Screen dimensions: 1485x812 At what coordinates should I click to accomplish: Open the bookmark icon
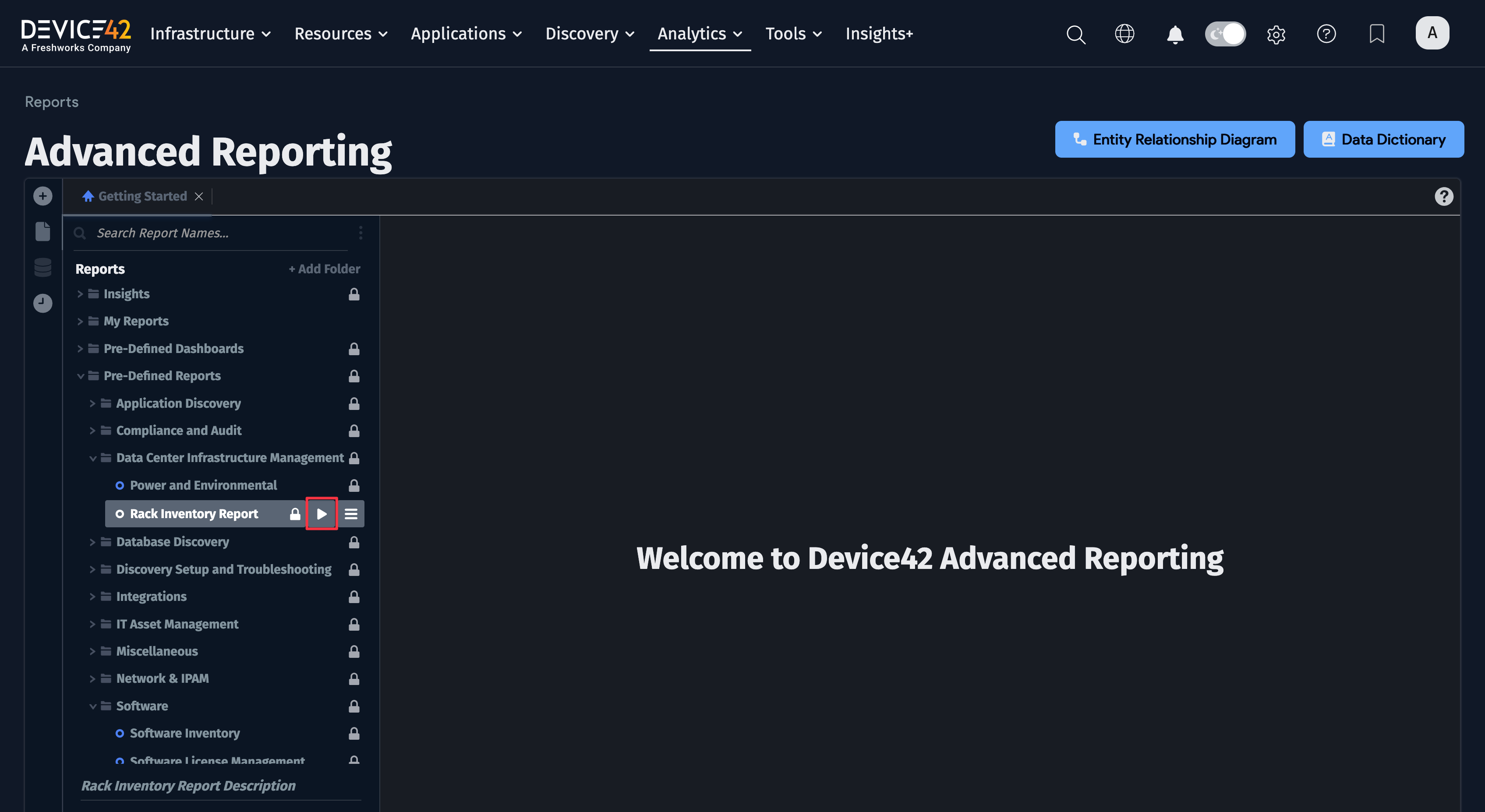point(1377,34)
